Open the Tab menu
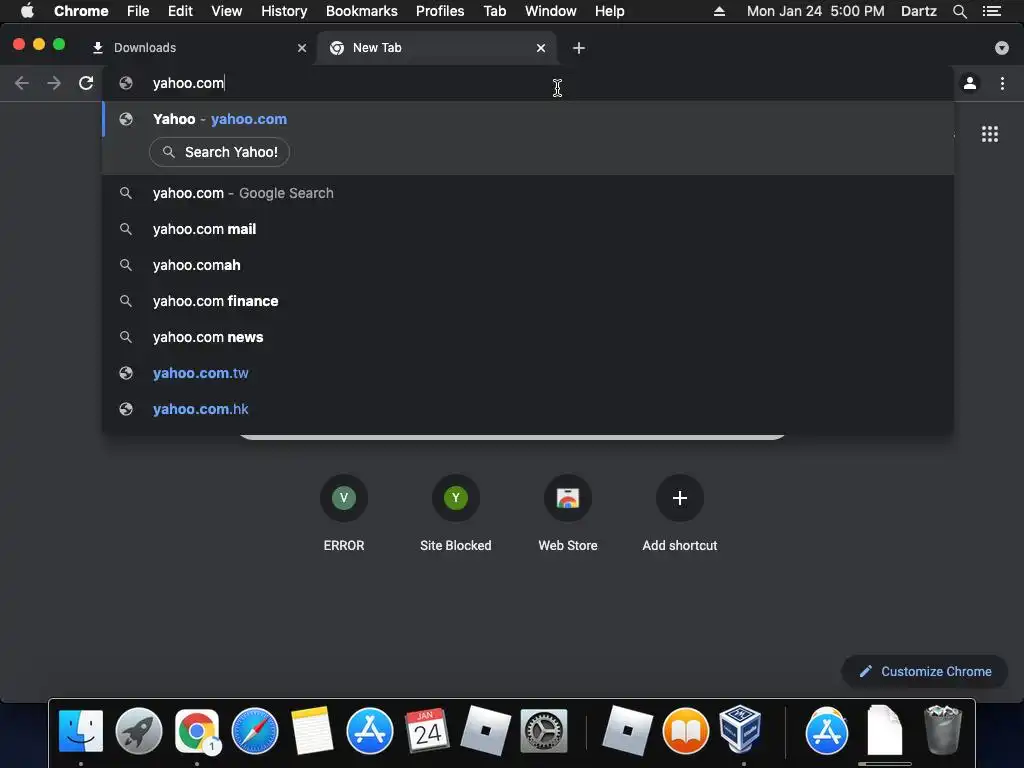Image resolution: width=1024 pixels, height=768 pixels. click(x=495, y=11)
